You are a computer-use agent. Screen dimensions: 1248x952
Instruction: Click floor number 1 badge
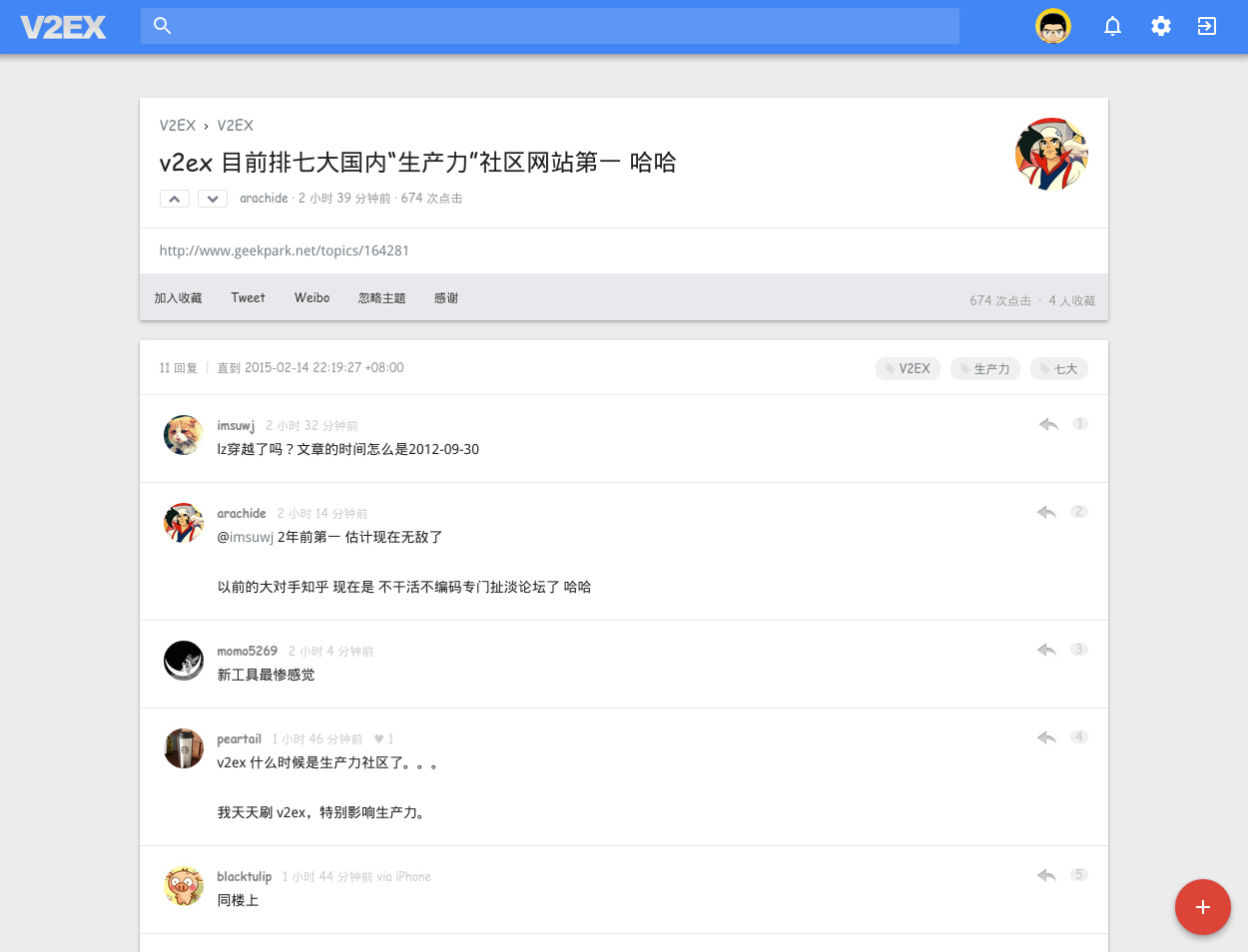click(x=1079, y=424)
